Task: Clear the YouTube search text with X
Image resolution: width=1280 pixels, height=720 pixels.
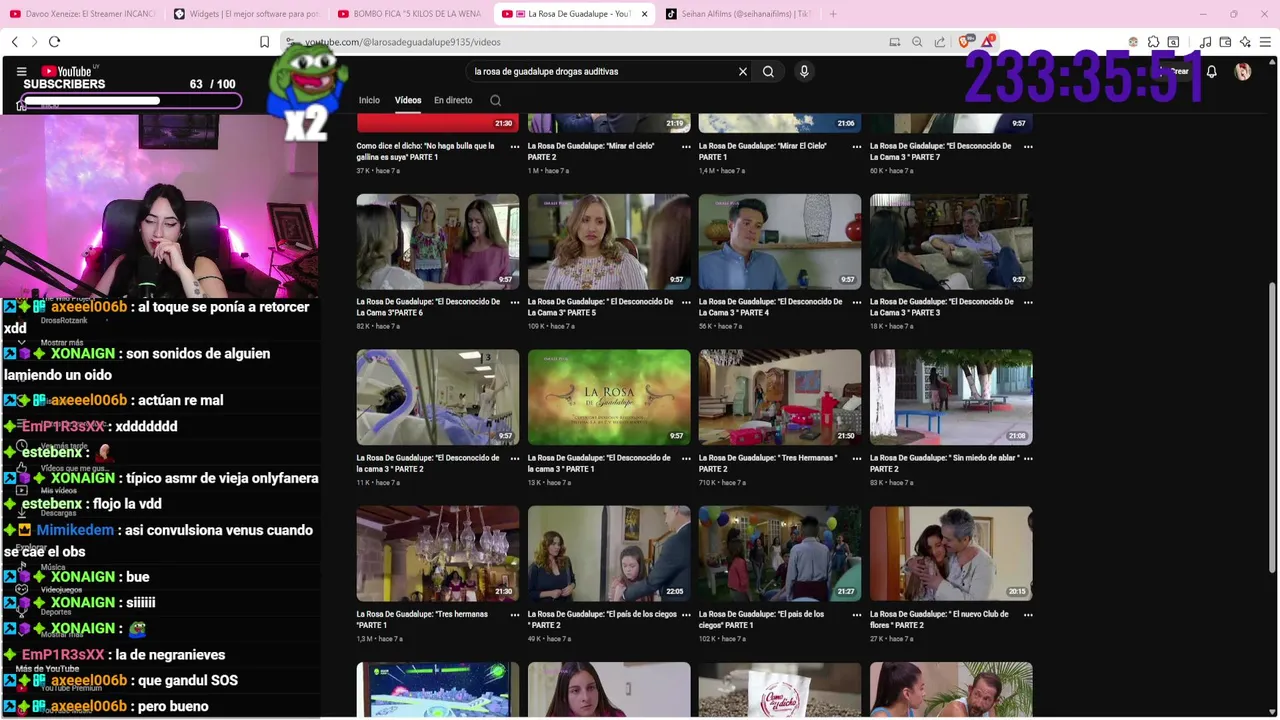Action: pos(743,72)
